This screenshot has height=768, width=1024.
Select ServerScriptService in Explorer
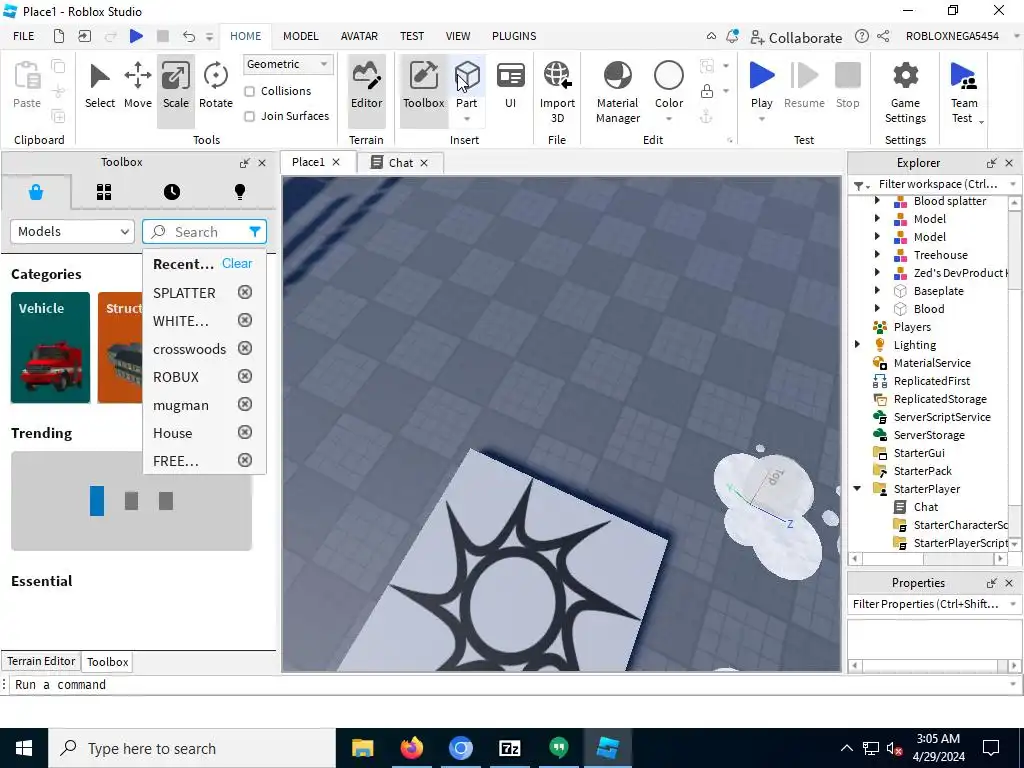click(942, 417)
